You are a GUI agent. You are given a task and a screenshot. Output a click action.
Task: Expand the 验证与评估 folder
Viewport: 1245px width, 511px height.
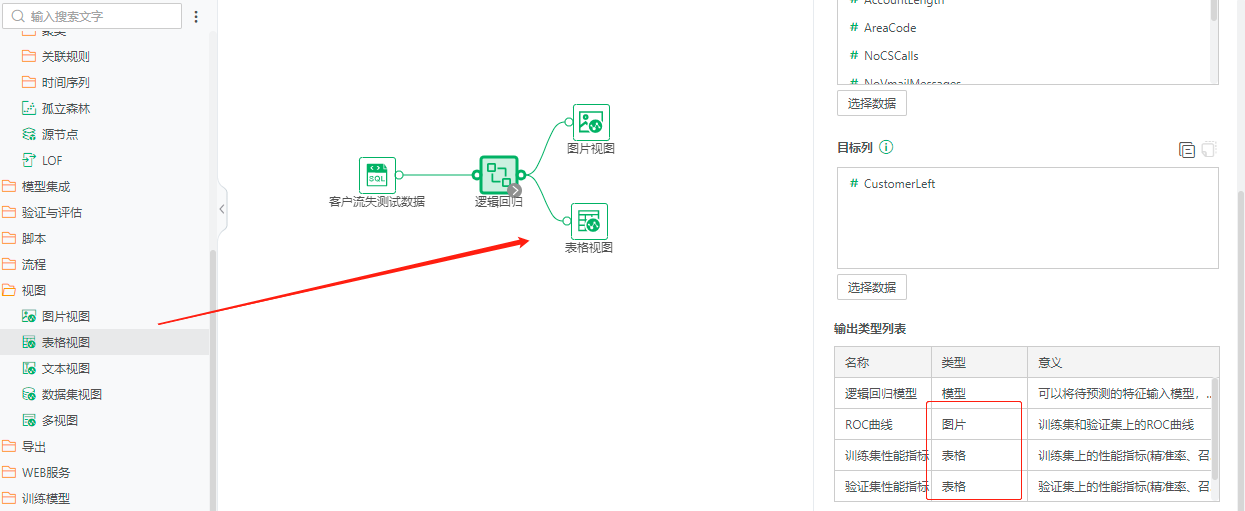coord(51,212)
